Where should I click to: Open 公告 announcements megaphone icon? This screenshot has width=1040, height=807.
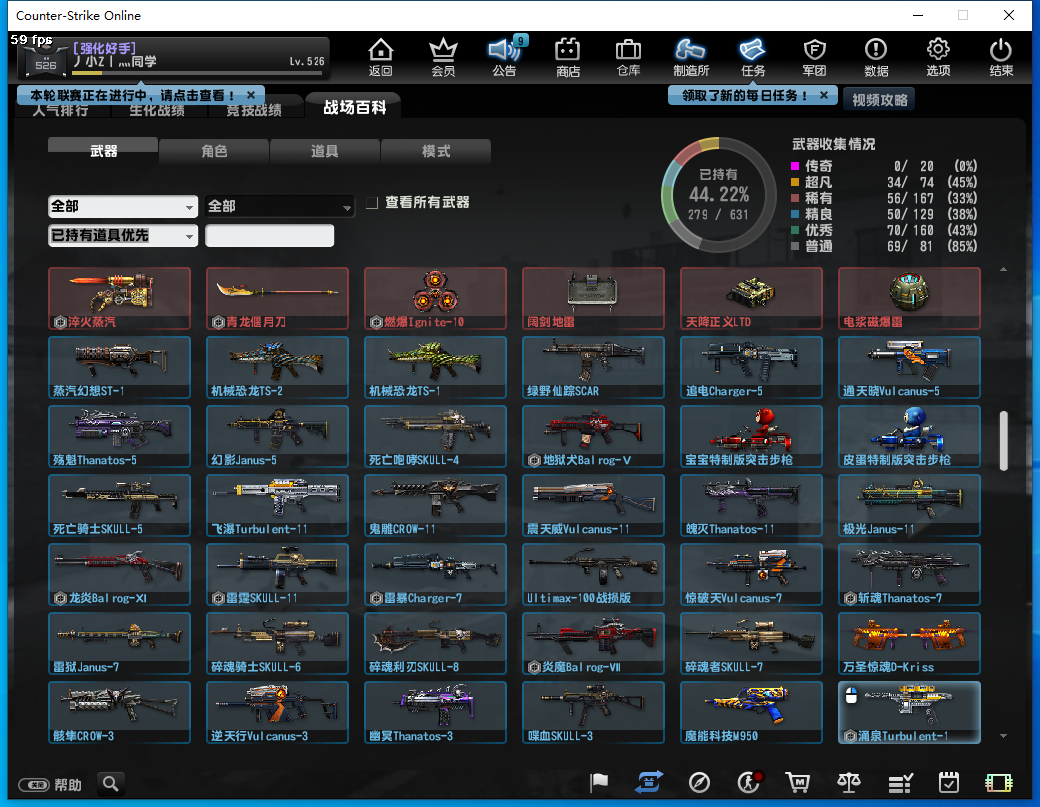(504, 57)
